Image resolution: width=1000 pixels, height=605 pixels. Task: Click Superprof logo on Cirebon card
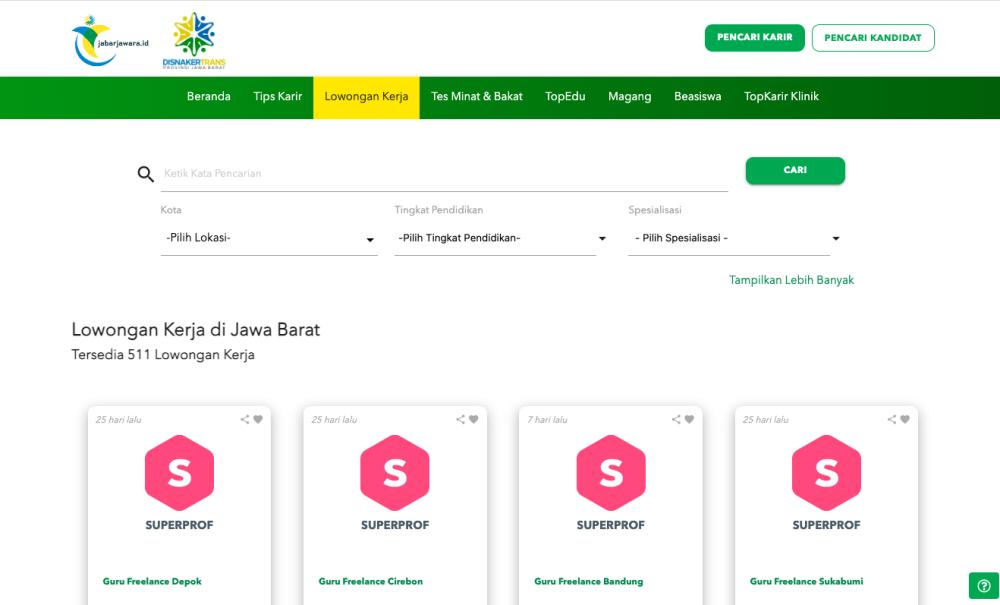pyautogui.click(x=395, y=483)
